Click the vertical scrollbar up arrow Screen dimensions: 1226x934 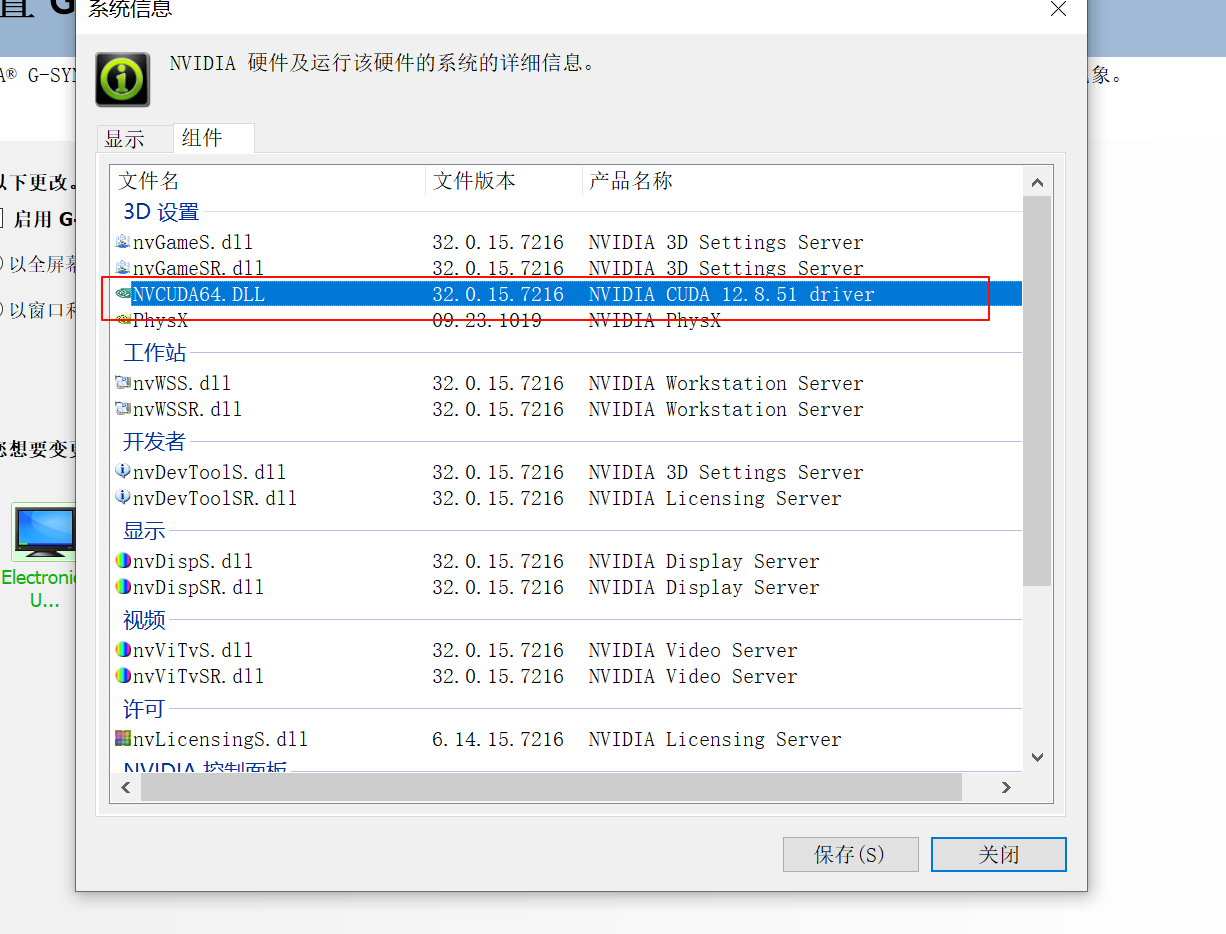(1037, 182)
